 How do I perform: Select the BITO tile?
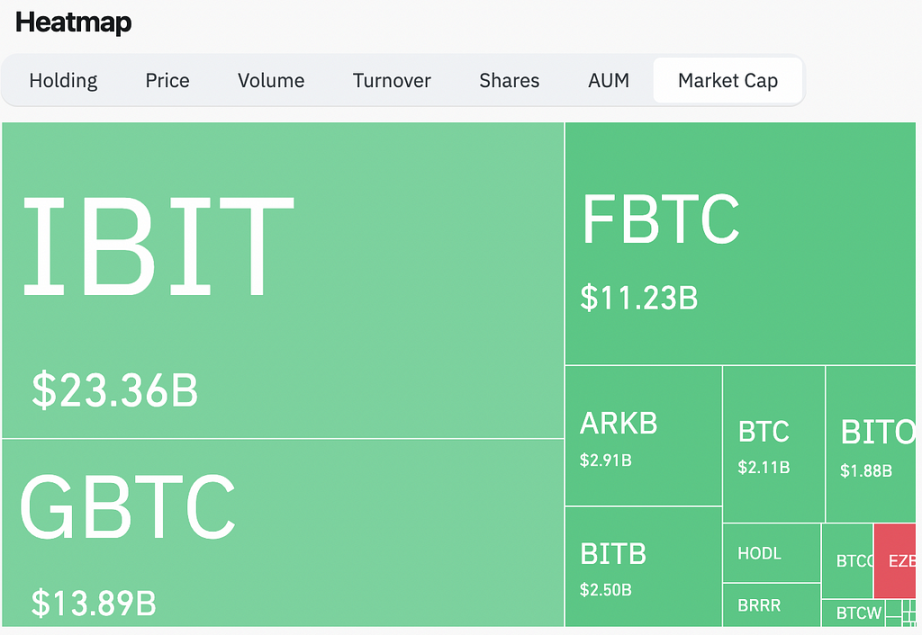871,444
